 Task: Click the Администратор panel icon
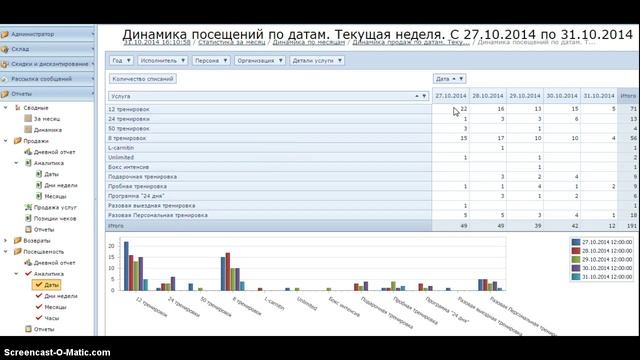(x=4, y=34)
